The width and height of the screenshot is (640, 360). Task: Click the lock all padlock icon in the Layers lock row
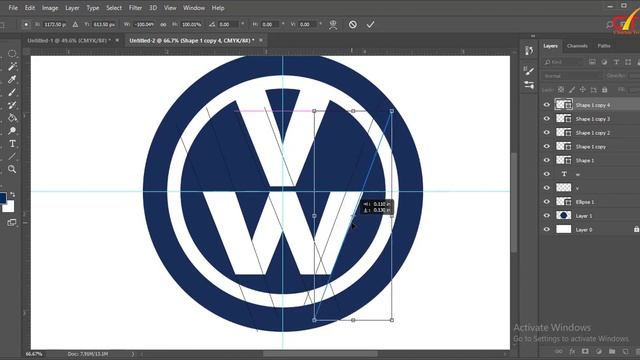coord(605,90)
